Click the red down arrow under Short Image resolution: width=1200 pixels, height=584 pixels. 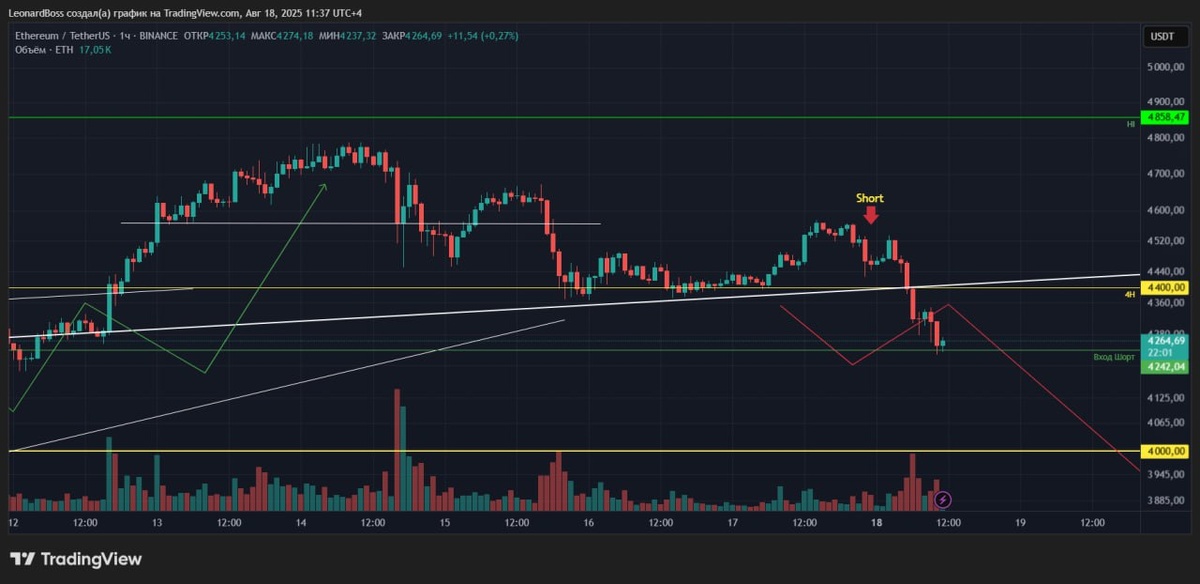pos(871,214)
